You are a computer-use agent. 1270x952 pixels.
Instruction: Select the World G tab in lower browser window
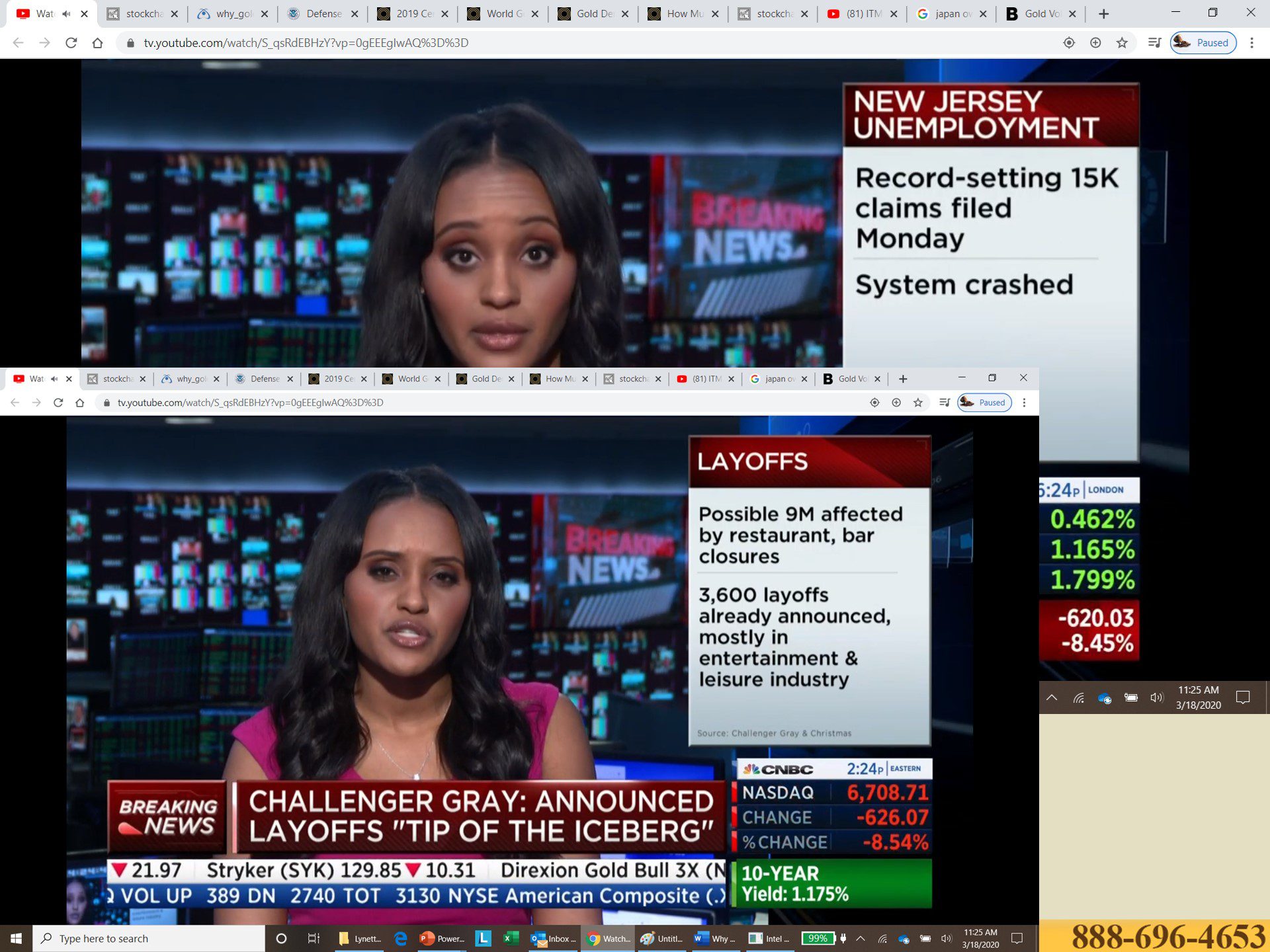[x=412, y=379]
